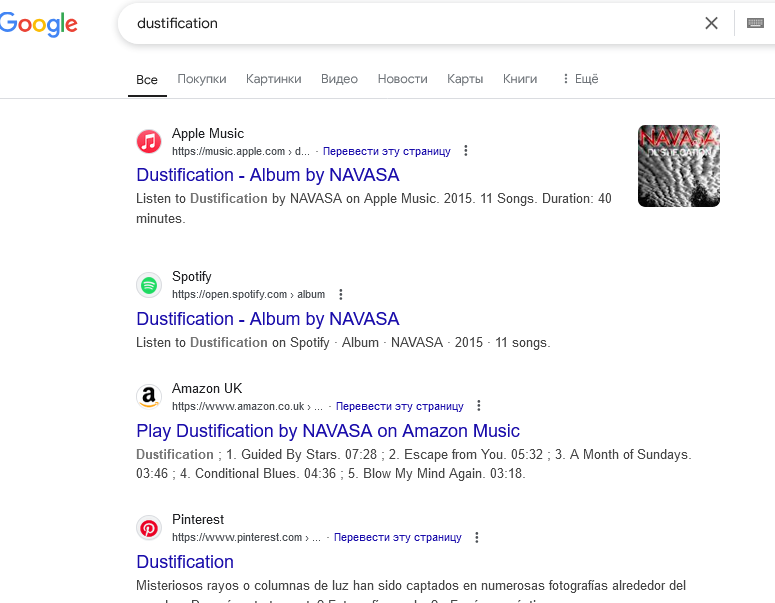
Task: Open more options for Spotify result
Action: [341, 295]
